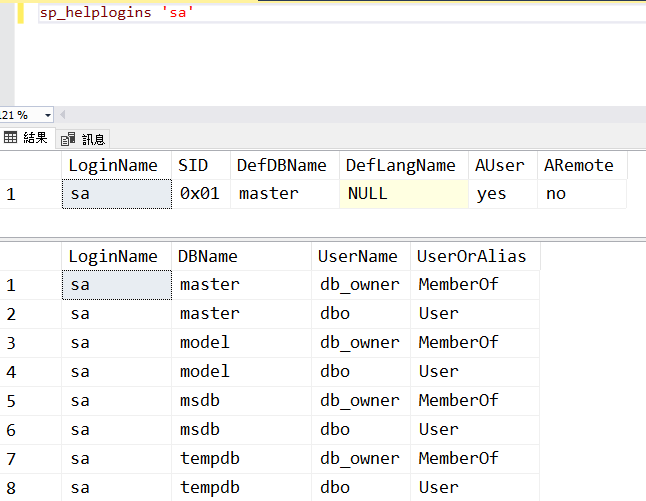Click the UserName column header
The width and height of the screenshot is (646, 501).
pyautogui.click(x=360, y=256)
